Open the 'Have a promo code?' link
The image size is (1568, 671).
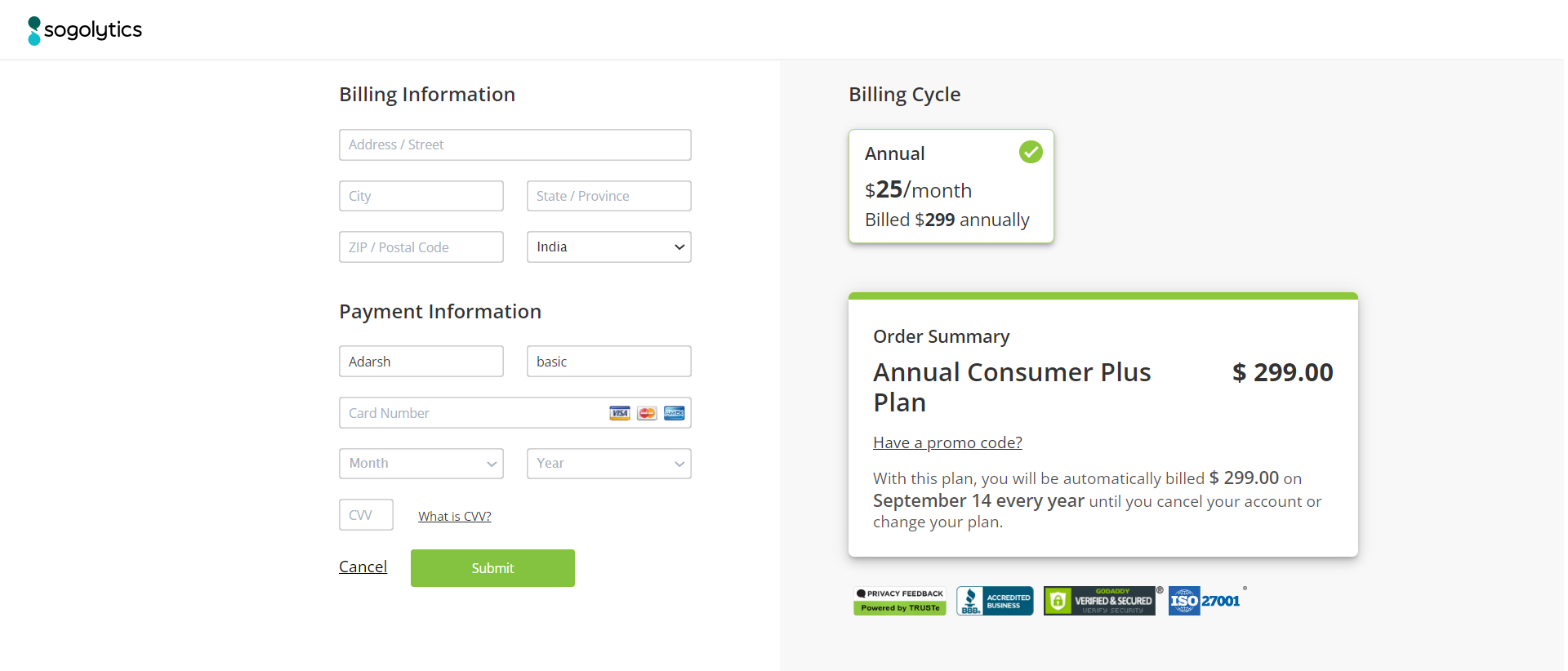click(x=947, y=442)
